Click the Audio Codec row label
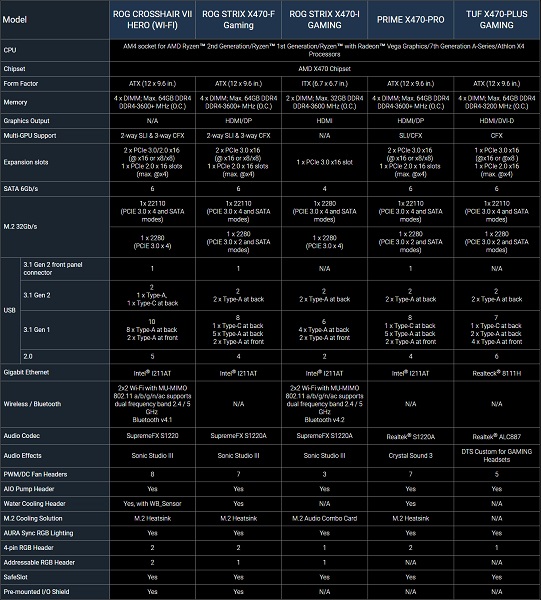541x600 pixels. coord(55,436)
